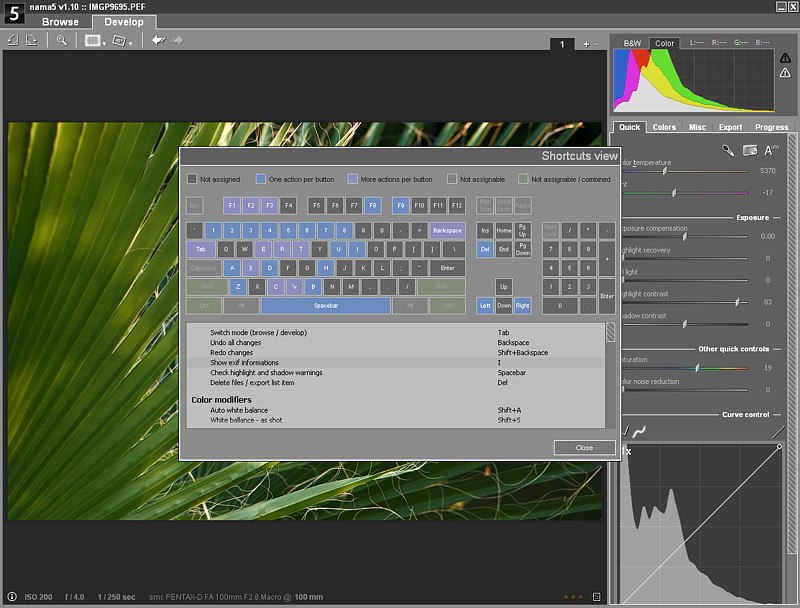This screenshot has height=608, width=800.
Task: Switch histogram to B&W mode
Action: (x=632, y=44)
